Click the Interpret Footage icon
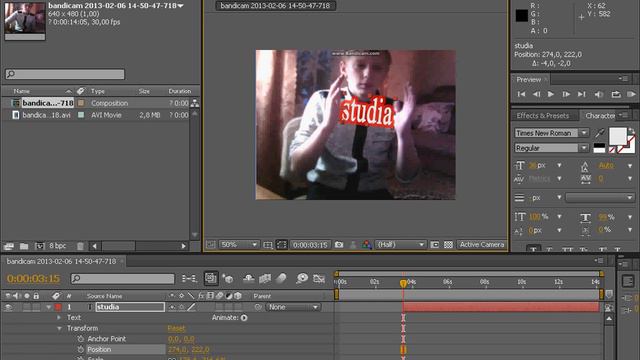Viewport: 640px width, 360px height. click(9, 246)
